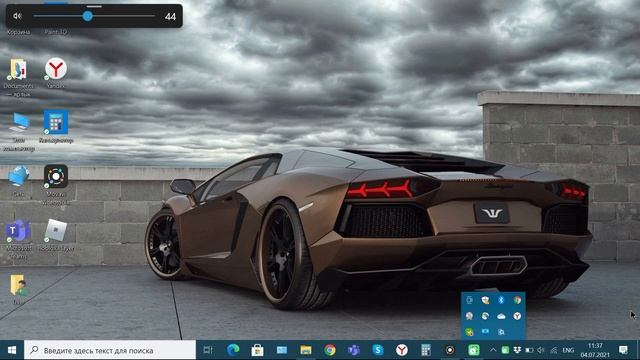Click the volume level value 44
Screen dimensions: 640x360
(170, 16)
